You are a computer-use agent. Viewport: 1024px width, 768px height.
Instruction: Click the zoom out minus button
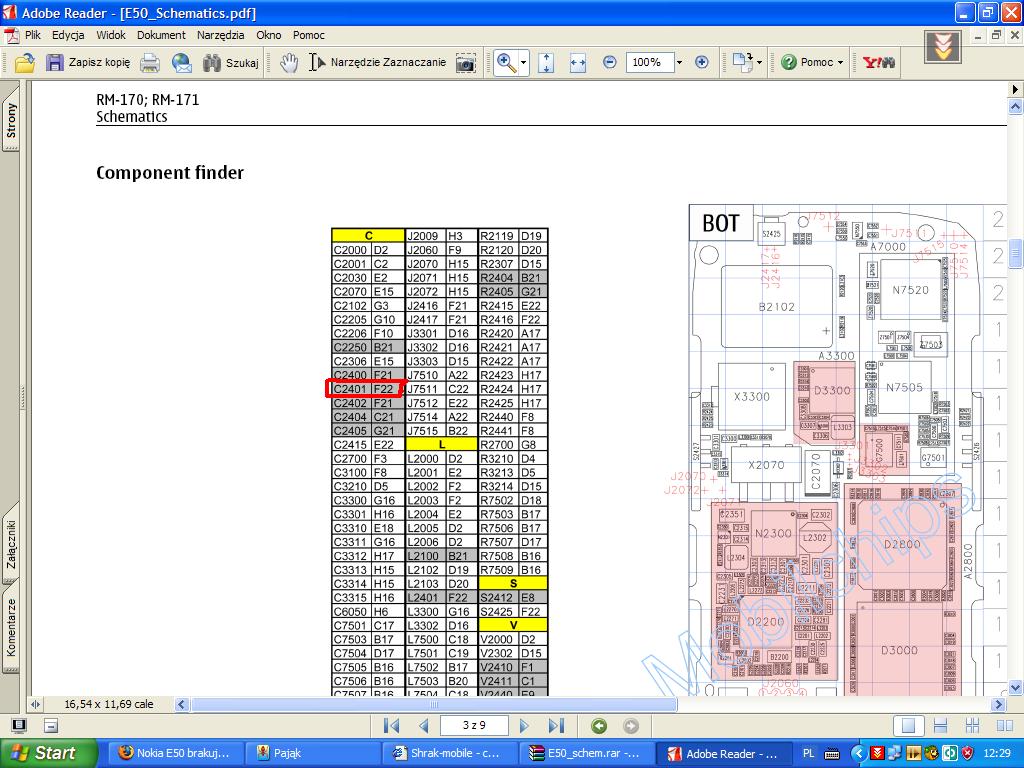pyautogui.click(x=609, y=63)
